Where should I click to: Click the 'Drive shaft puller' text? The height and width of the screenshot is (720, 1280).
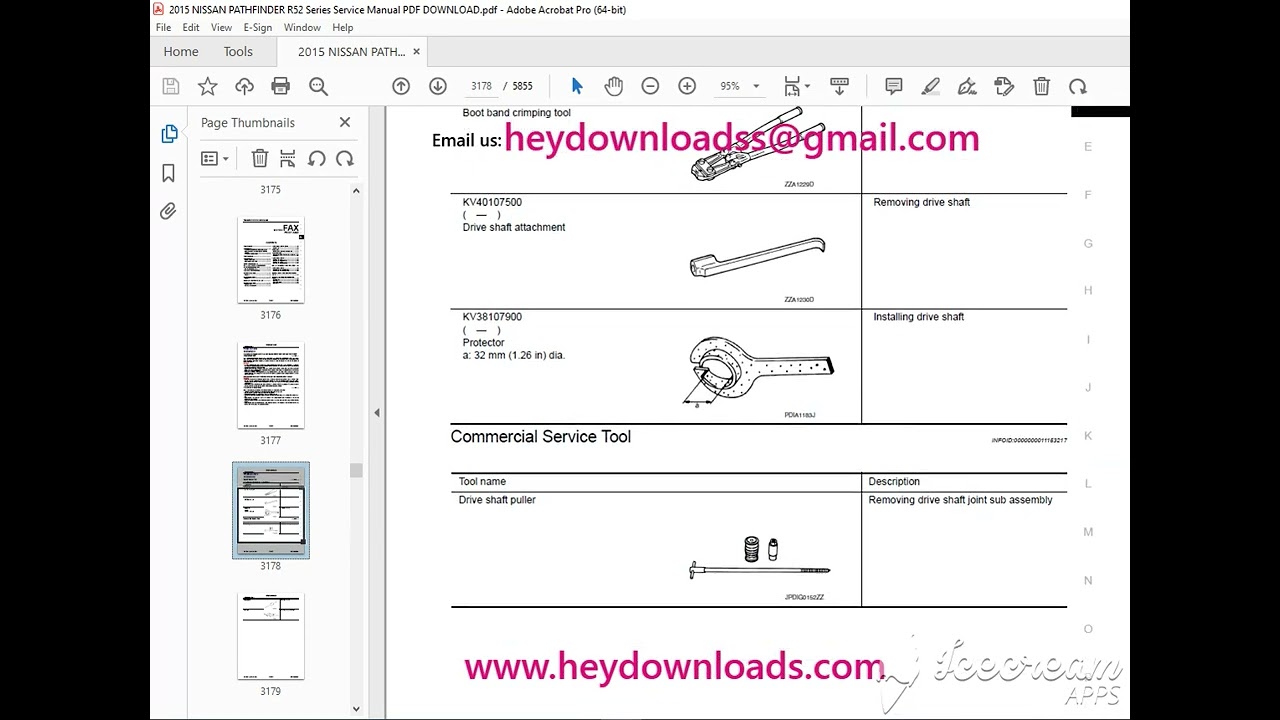pos(497,500)
